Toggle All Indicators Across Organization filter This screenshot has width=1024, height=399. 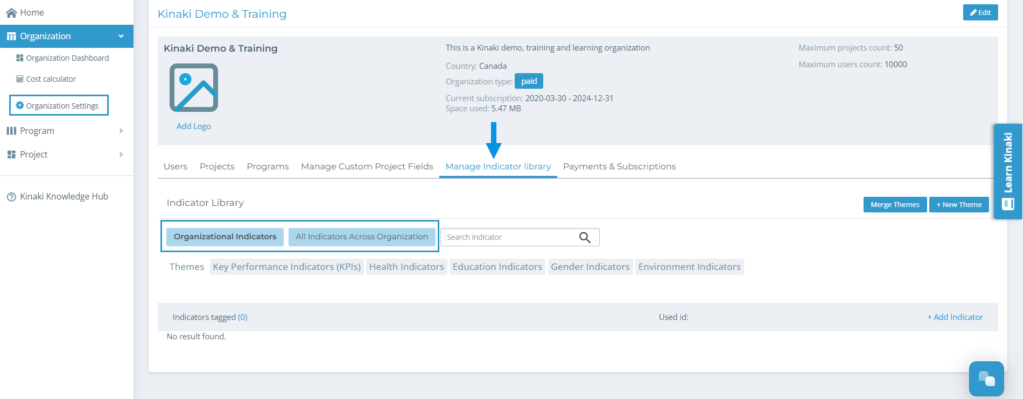pyautogui.click(x=362, y=236)
